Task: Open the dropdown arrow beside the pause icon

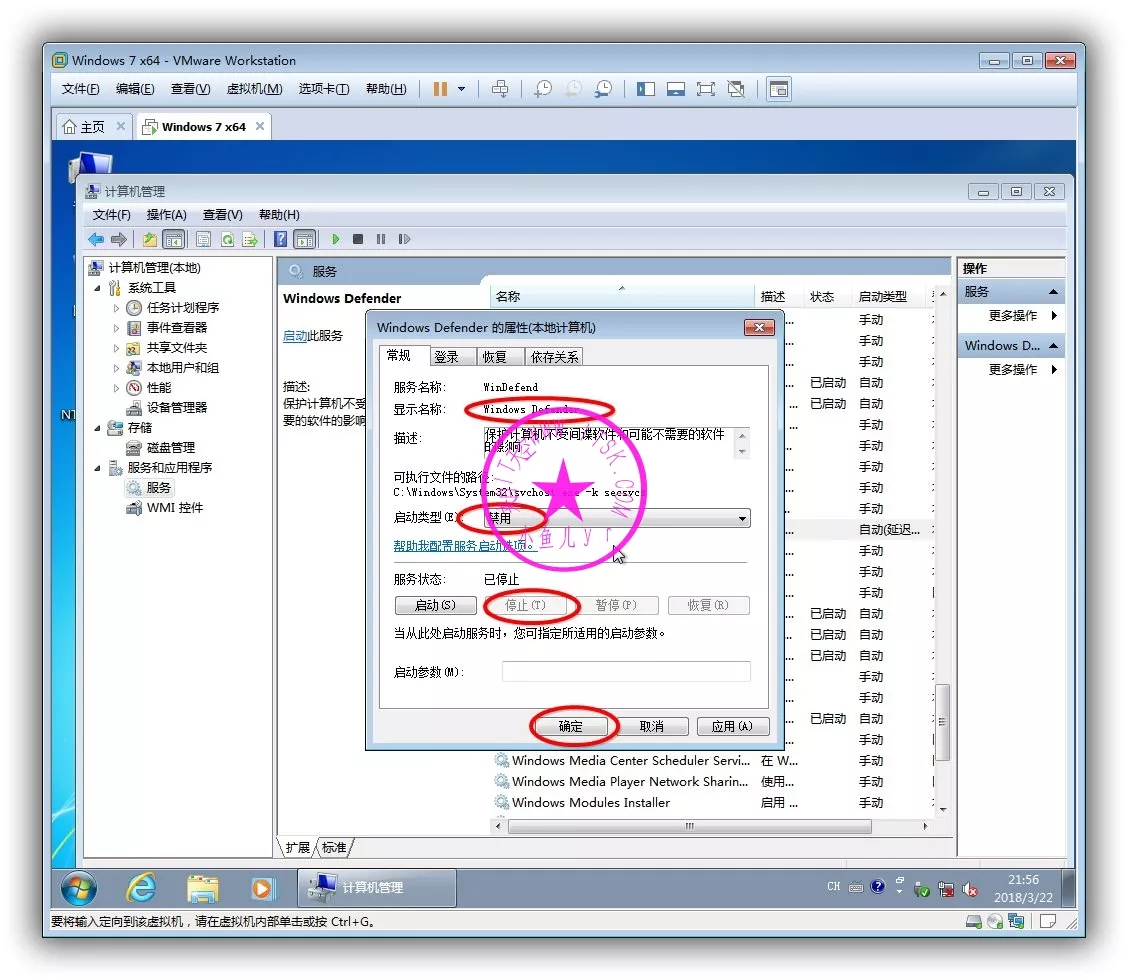Action: point(461,89)
